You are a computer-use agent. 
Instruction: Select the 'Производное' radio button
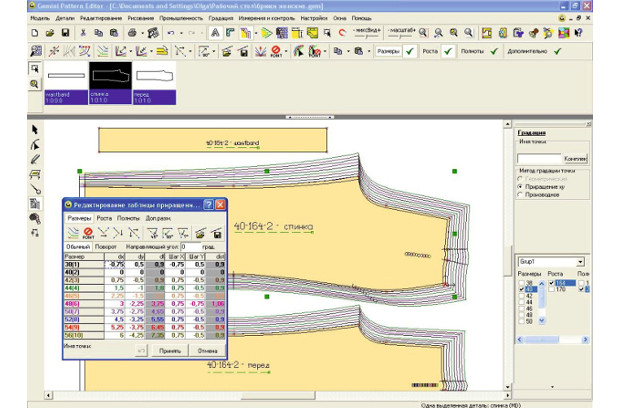(x=520, y=195)
